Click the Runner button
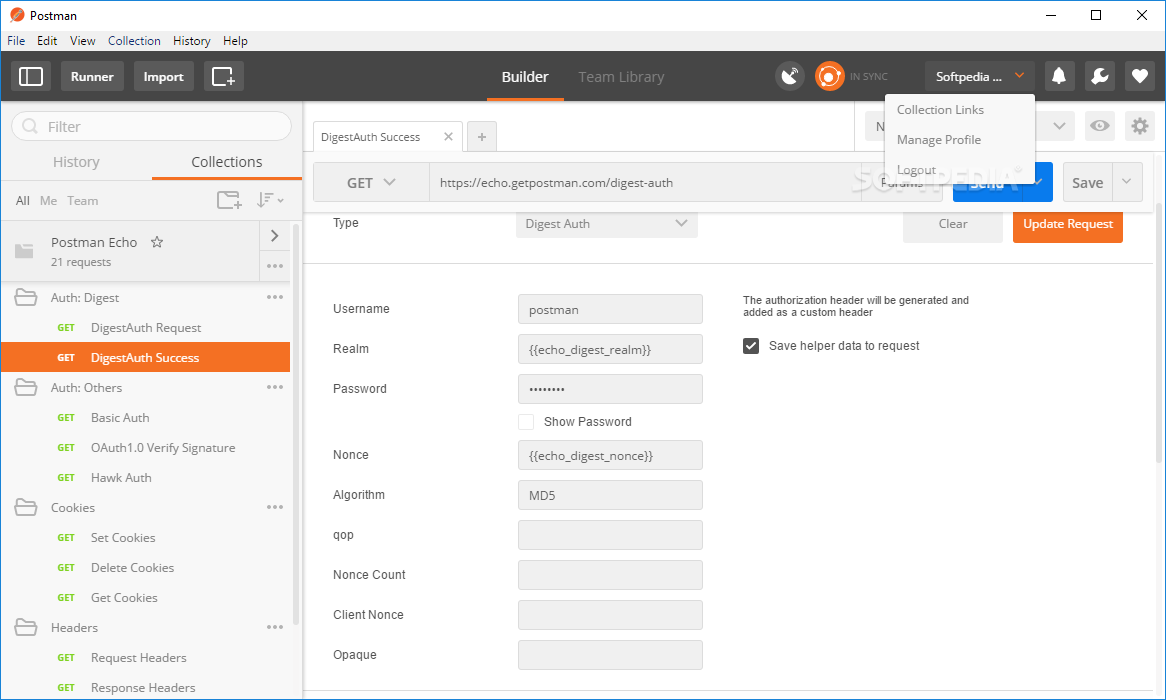This screenshot has height=700, width=1166. (x=92, y=76)
